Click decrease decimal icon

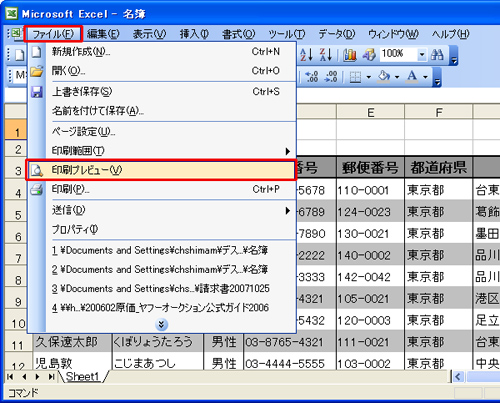point(331,77)
